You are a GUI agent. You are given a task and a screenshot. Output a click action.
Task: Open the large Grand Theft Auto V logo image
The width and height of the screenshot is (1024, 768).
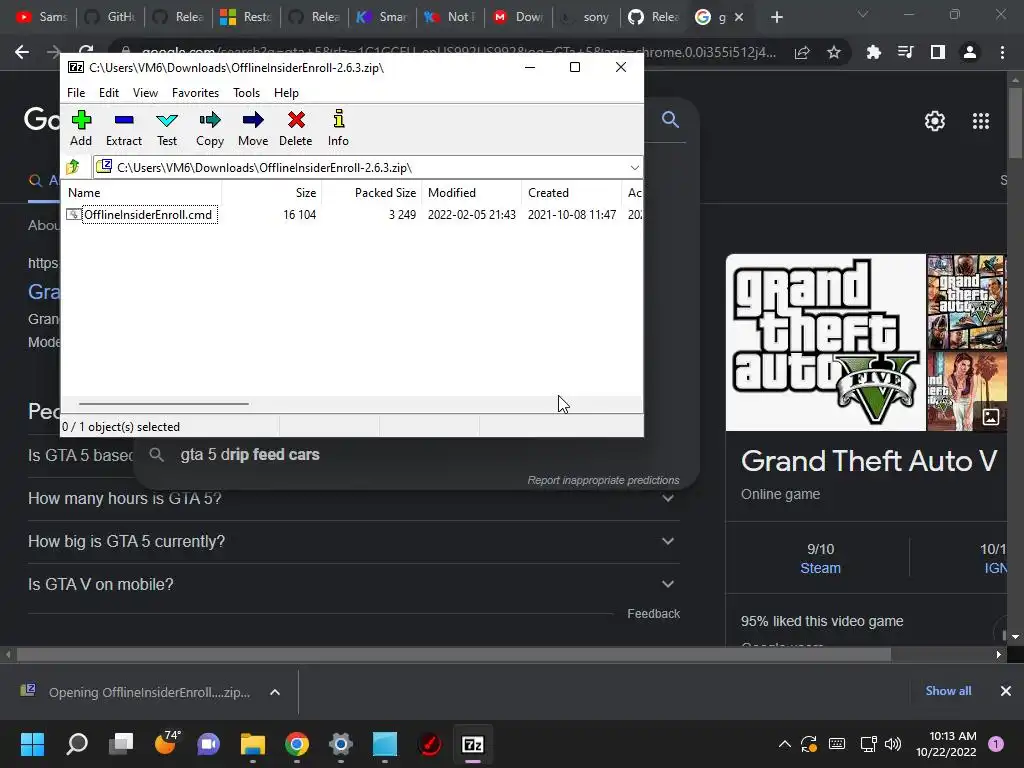[825, 342]
